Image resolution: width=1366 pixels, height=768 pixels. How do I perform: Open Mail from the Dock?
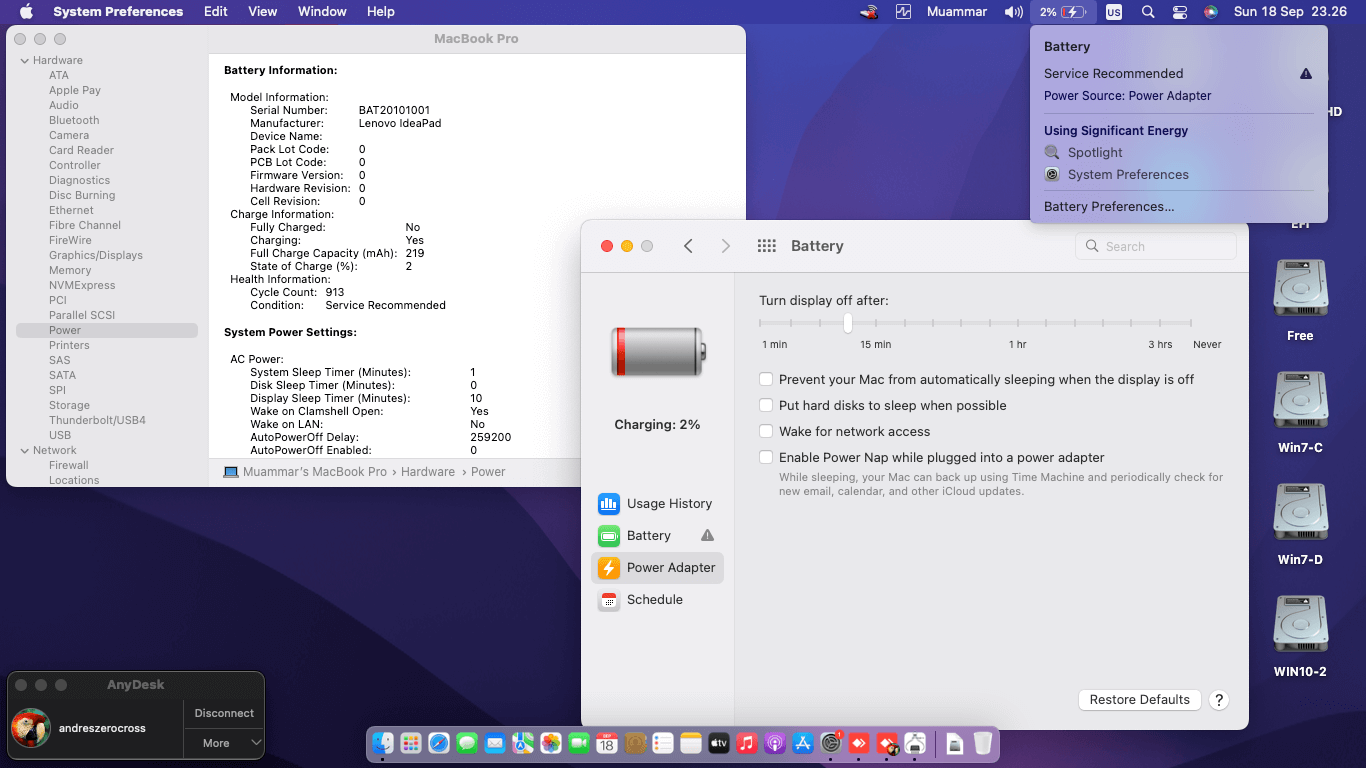tap(495, 743)
